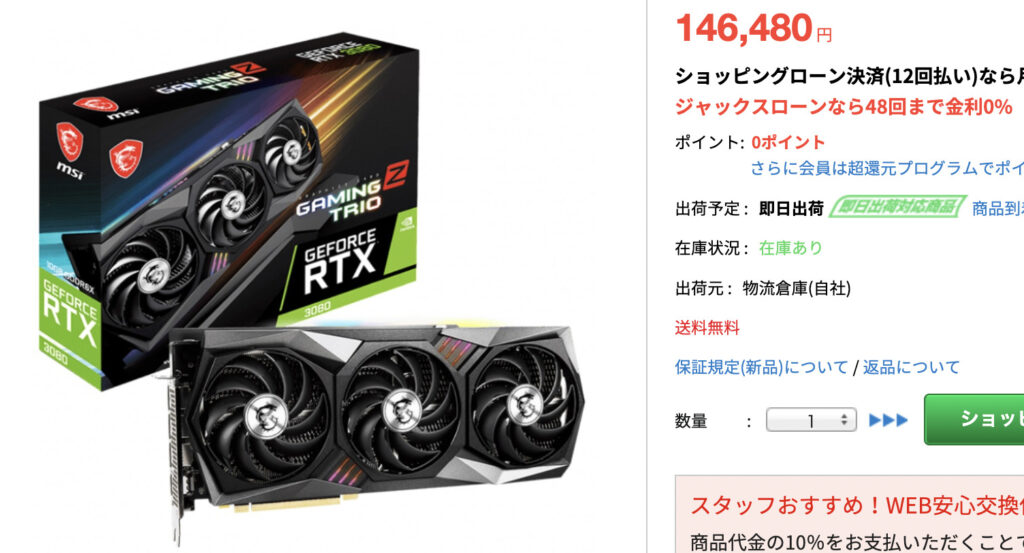Click the 146,480円 price
Viewport: 1024px width, 553px height.
[754, 28]
